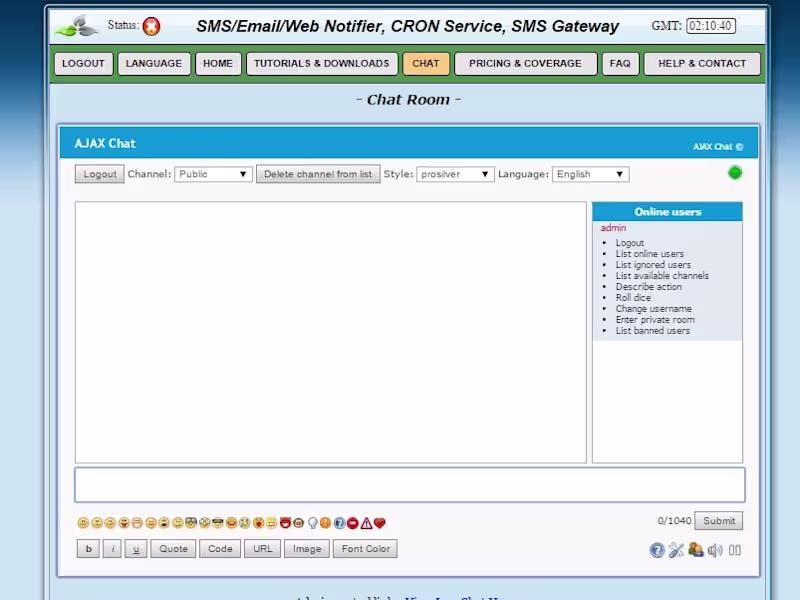Insert the brown monkey emoticon
This screenshot has width=800, height=600.
click(298, 523)
